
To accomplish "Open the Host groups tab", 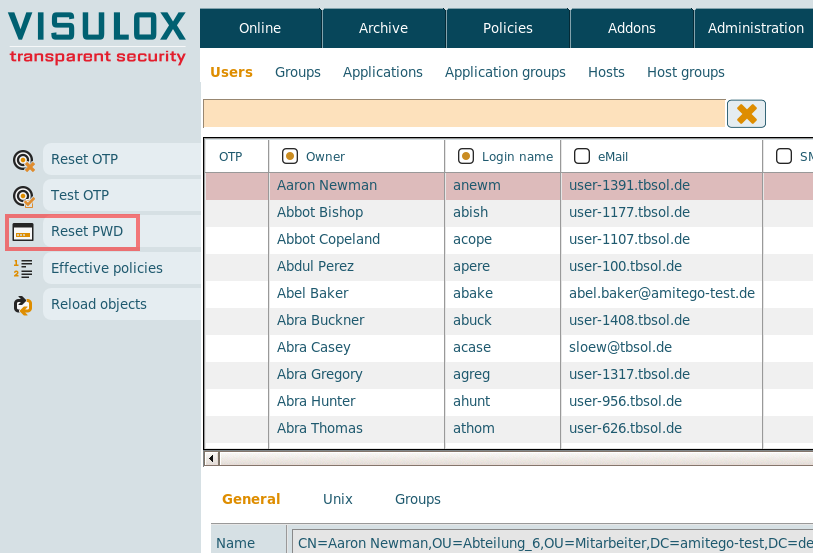I will 685,72.
